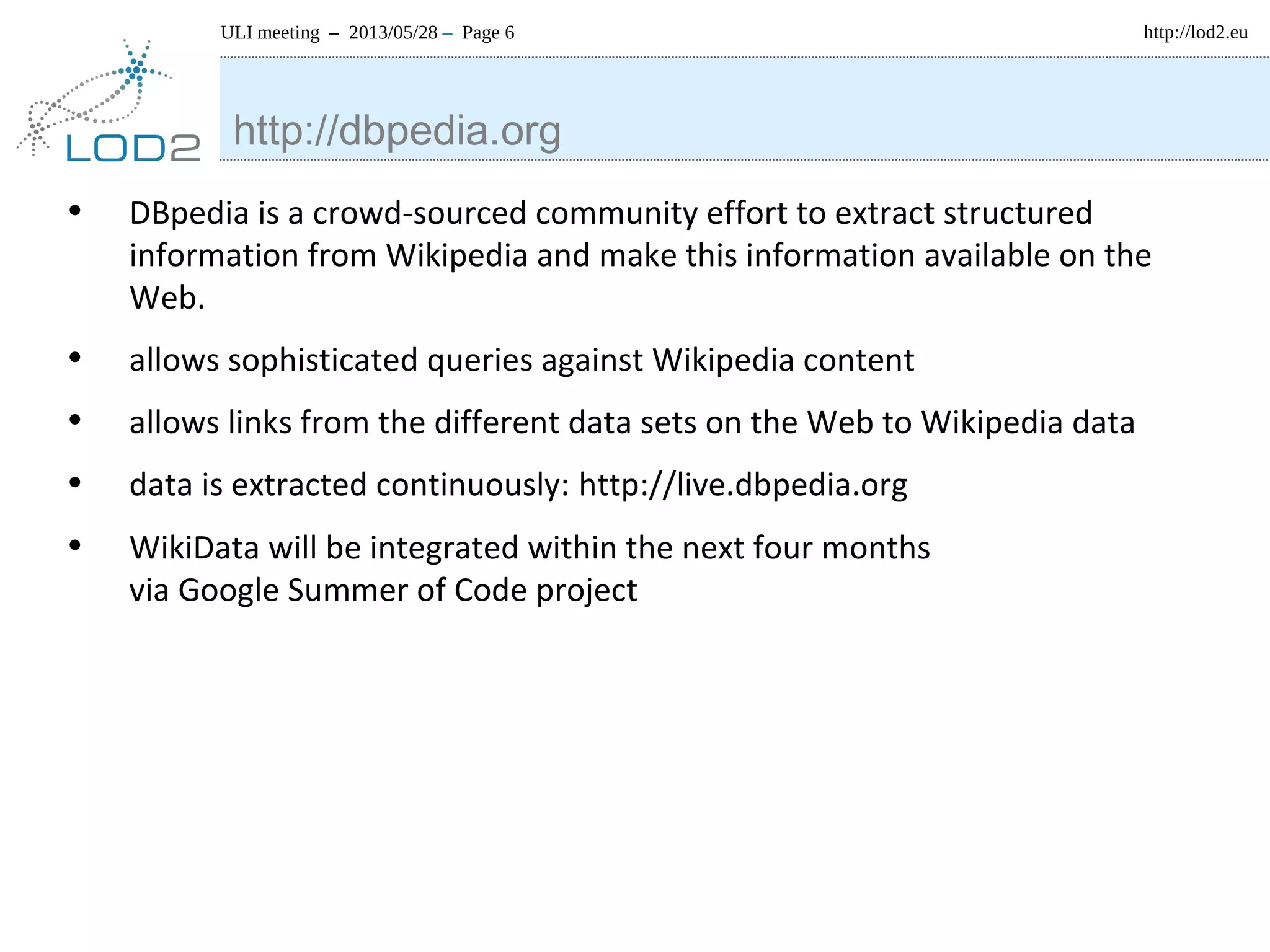Click the text 'data is extracted continuously:'
This screenshot has height=952, width=1270.
(x=349, y=485)
